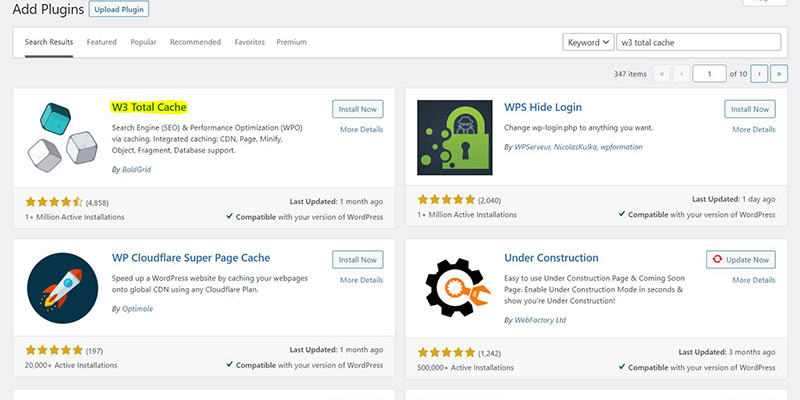The image size is (800, 400).
Task: Open More Details for Under Construction
Action: [x=754, y=280]
